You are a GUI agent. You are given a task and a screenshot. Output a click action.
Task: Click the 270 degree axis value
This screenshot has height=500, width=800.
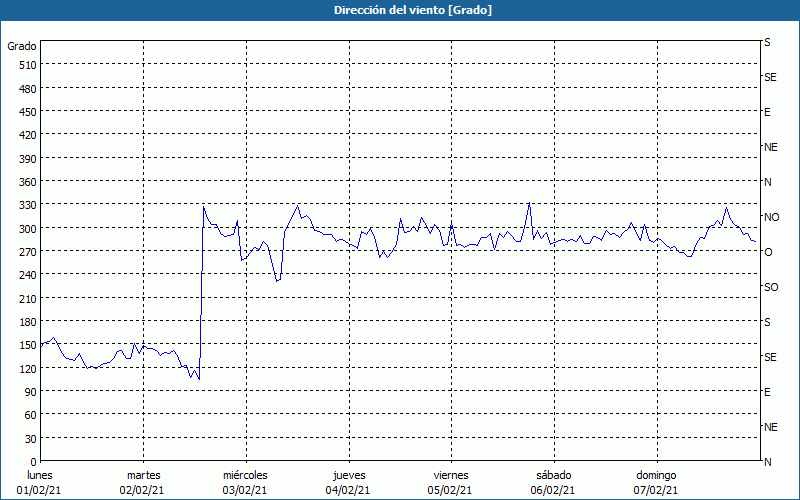coord(28,252)
